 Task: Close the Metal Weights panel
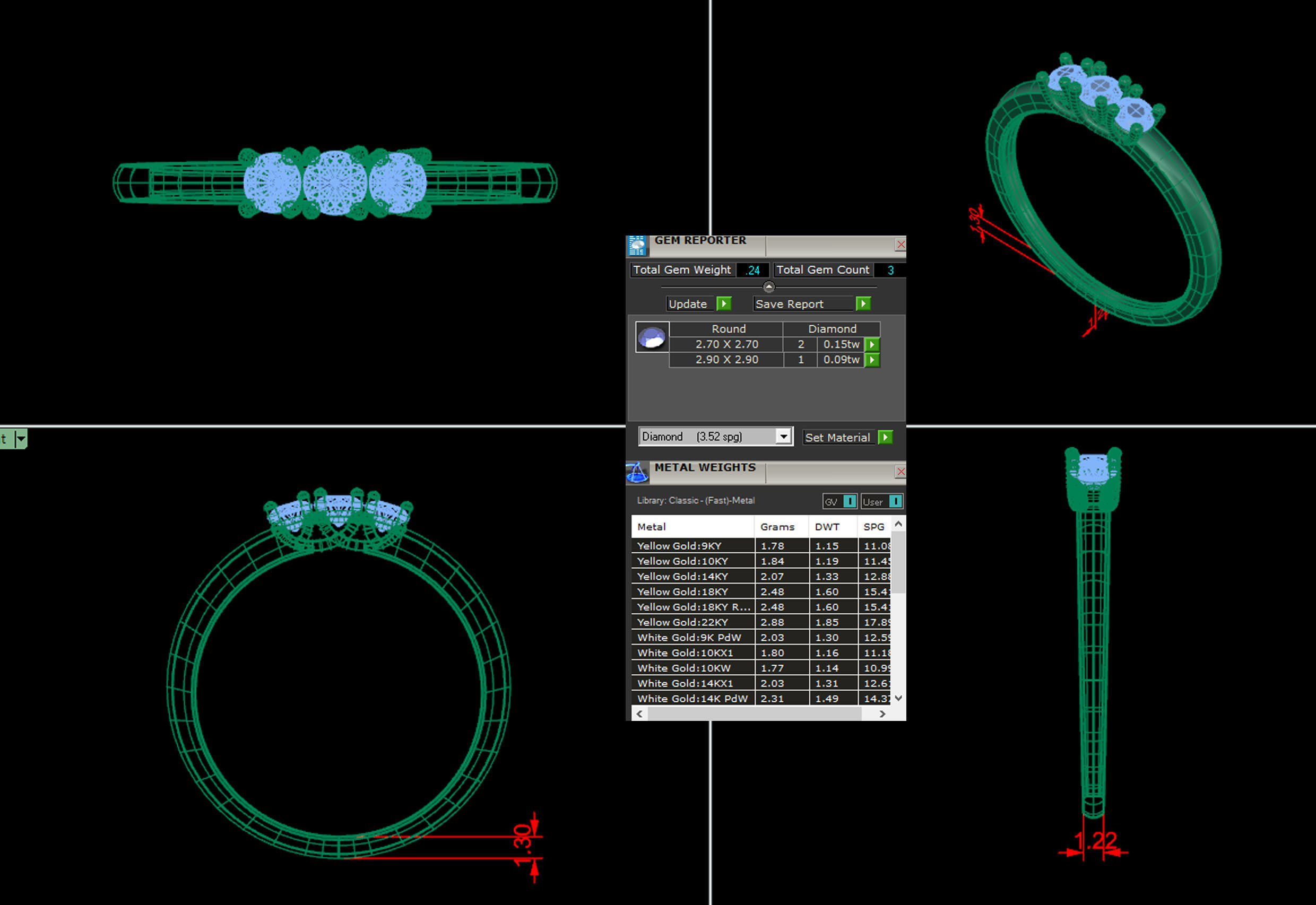pos(900,472)
